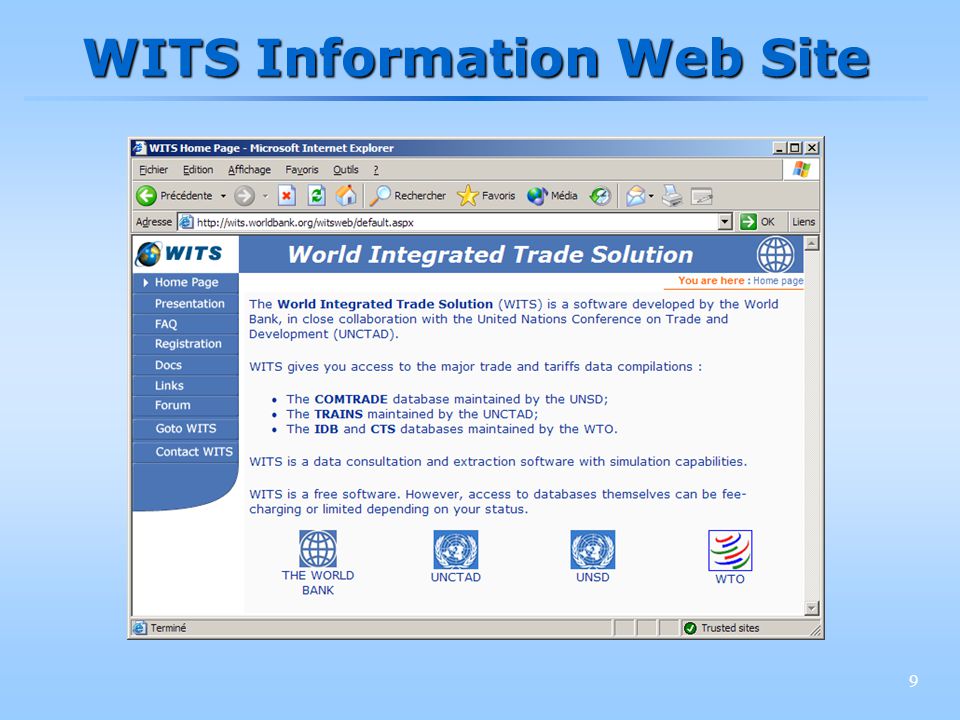Open the Affichage menu
960x720 pixels.
(249, 170)
